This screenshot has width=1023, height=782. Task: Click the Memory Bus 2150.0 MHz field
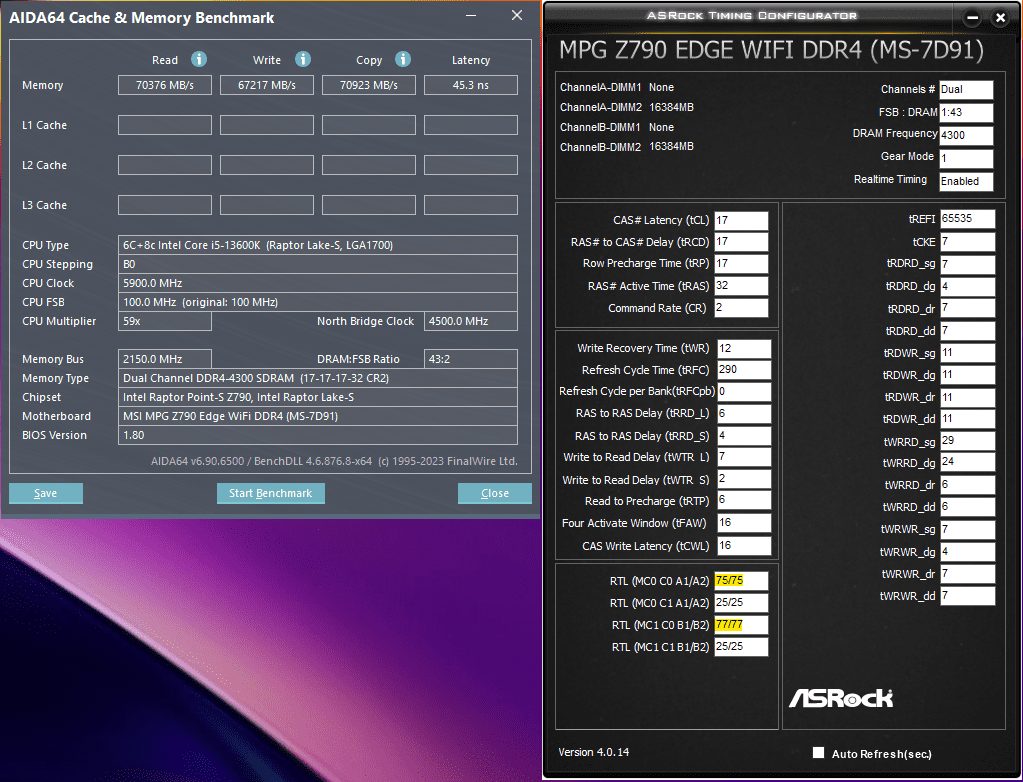coord(164,359)
